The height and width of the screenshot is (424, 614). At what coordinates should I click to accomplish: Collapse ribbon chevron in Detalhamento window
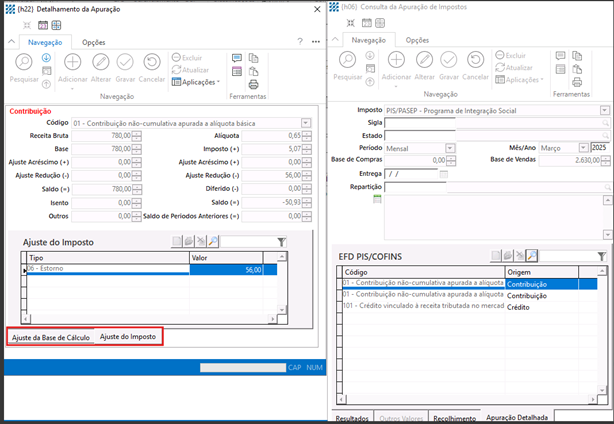click(x=11, y=41)
